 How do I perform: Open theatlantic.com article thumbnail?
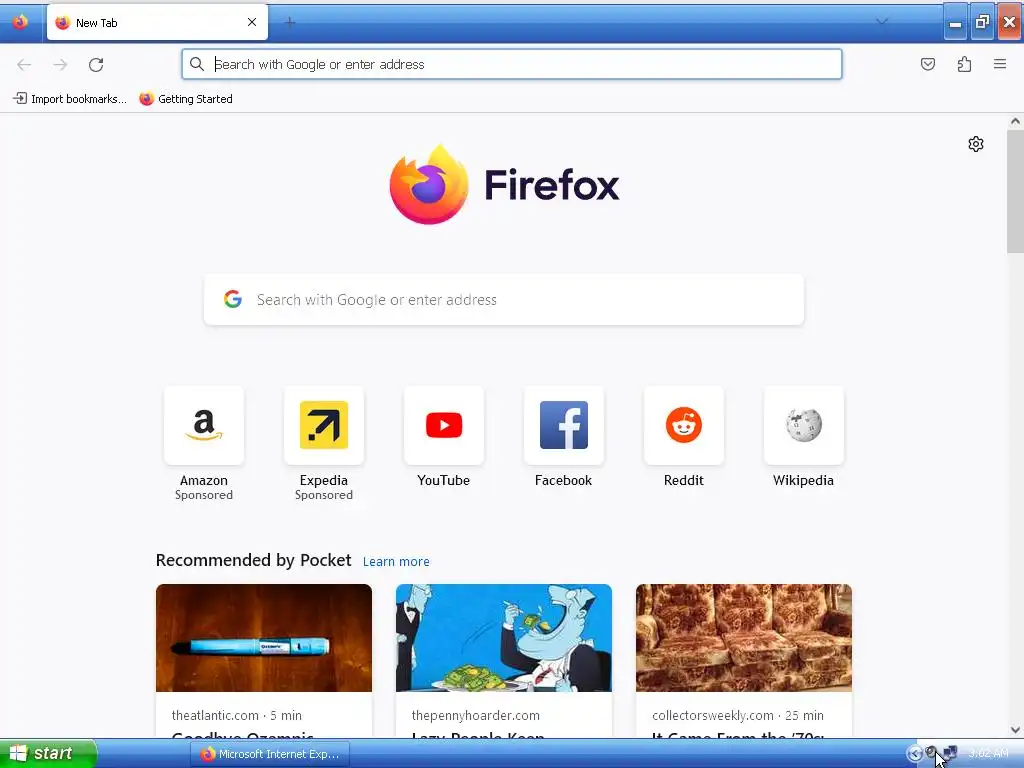[264, 638]
